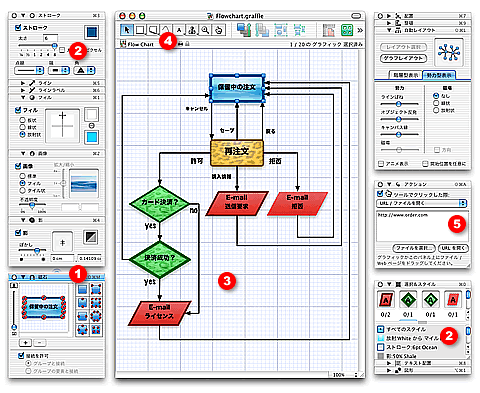Click the Bring to Front toolbar icon
Screen dimensions: 480x393
pyautogui.click(x=244, y=30)
